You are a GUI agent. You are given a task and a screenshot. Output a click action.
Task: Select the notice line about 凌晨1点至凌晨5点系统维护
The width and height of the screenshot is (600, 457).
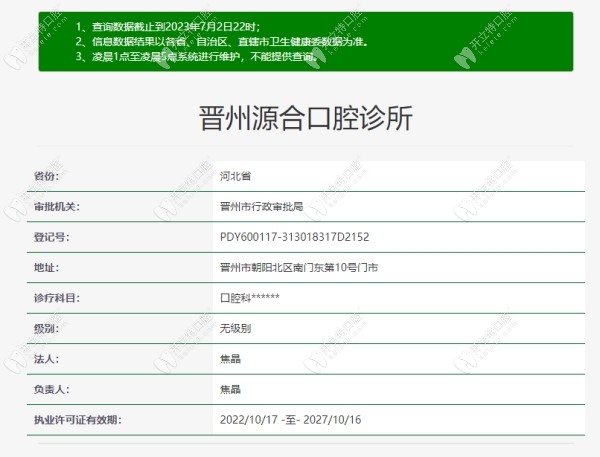click(x=197, y=56)
